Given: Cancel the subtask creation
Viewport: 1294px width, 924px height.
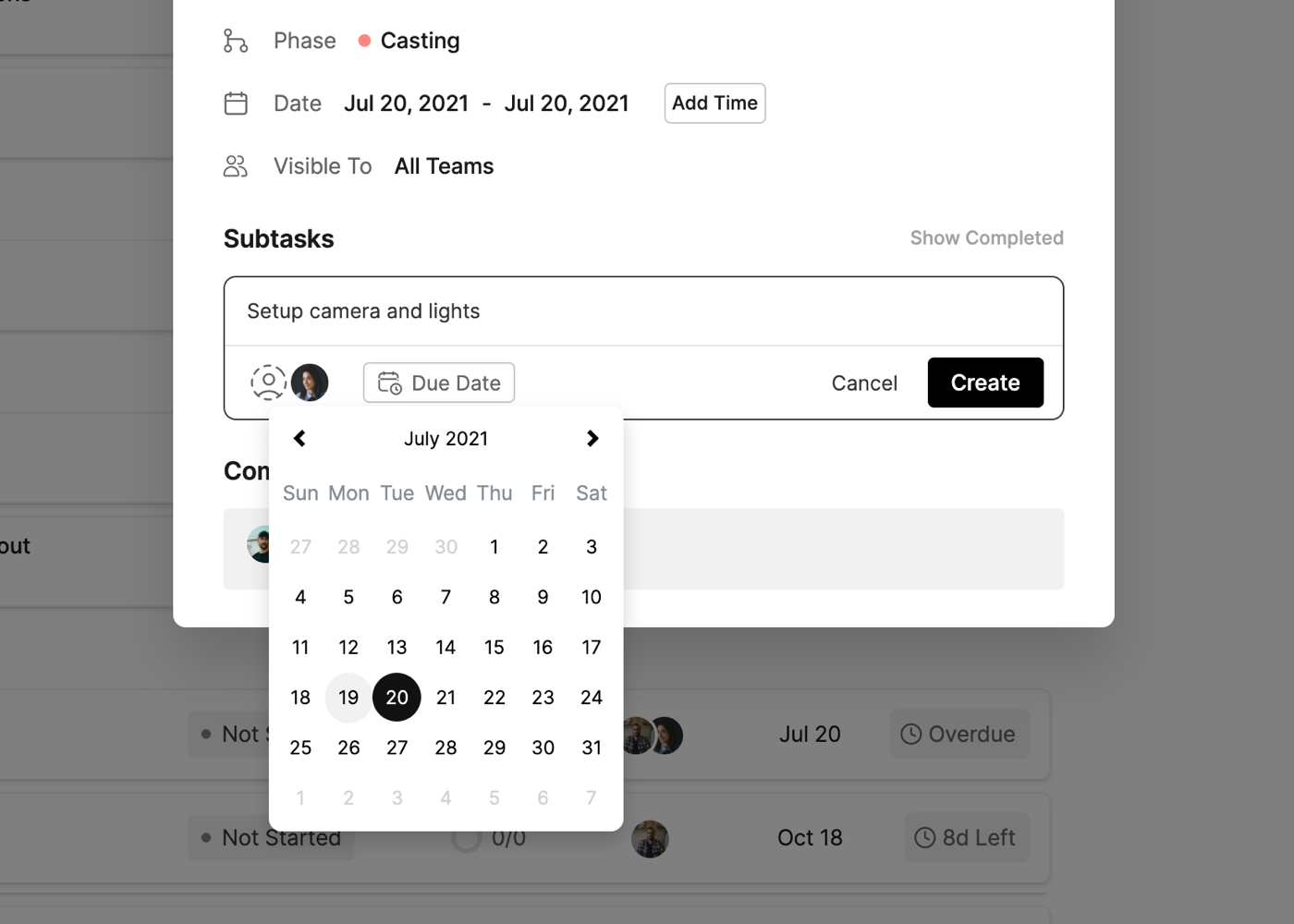Looking at the screenshot, I should (864, 383).
